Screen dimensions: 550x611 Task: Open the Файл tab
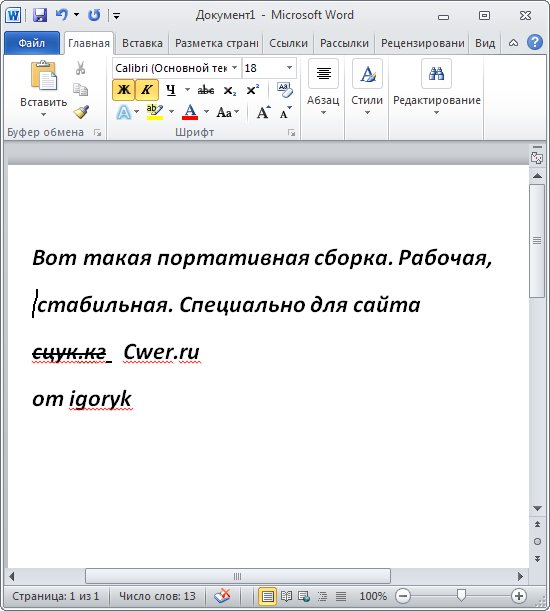click(32, 43)
